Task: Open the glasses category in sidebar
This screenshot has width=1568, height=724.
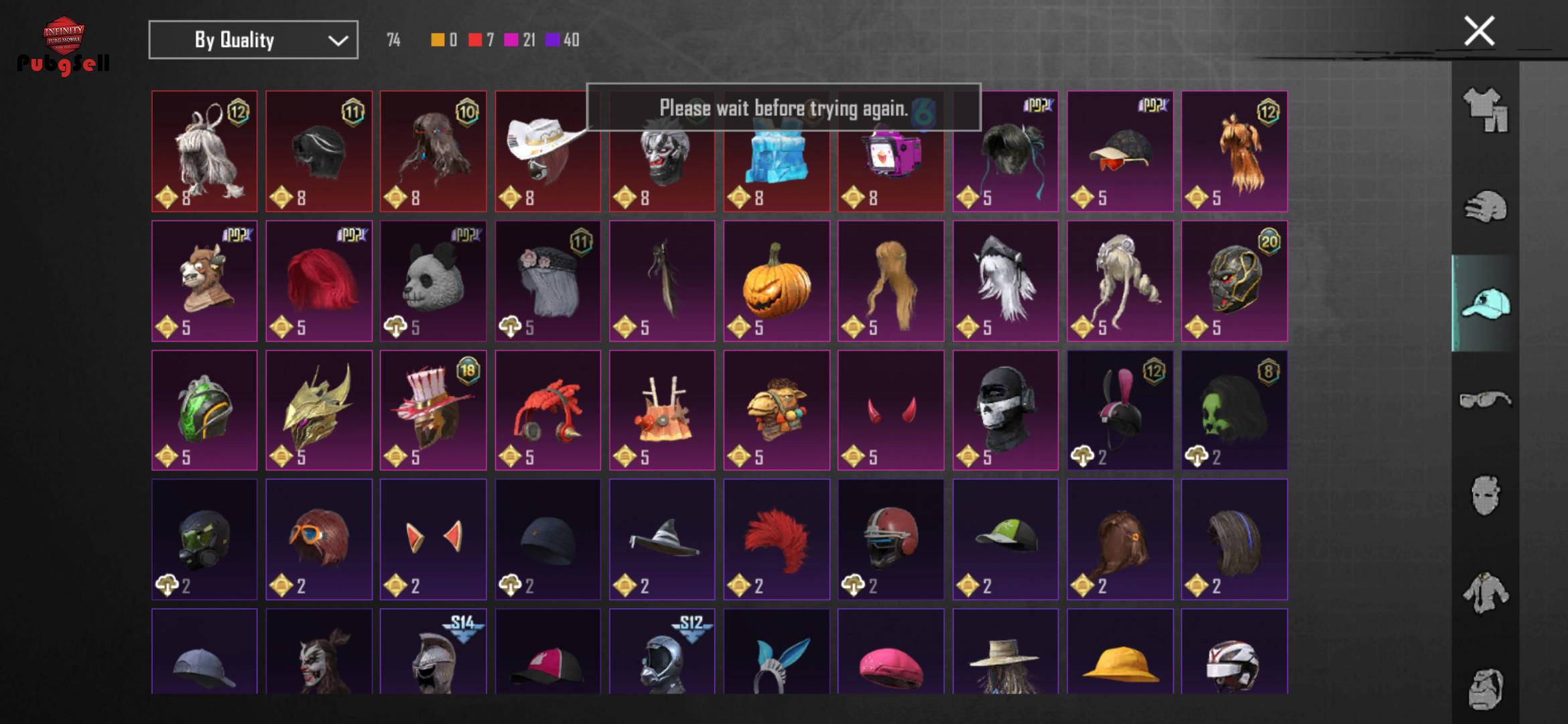Action: pyautogui.click(x=1485, y=400)
